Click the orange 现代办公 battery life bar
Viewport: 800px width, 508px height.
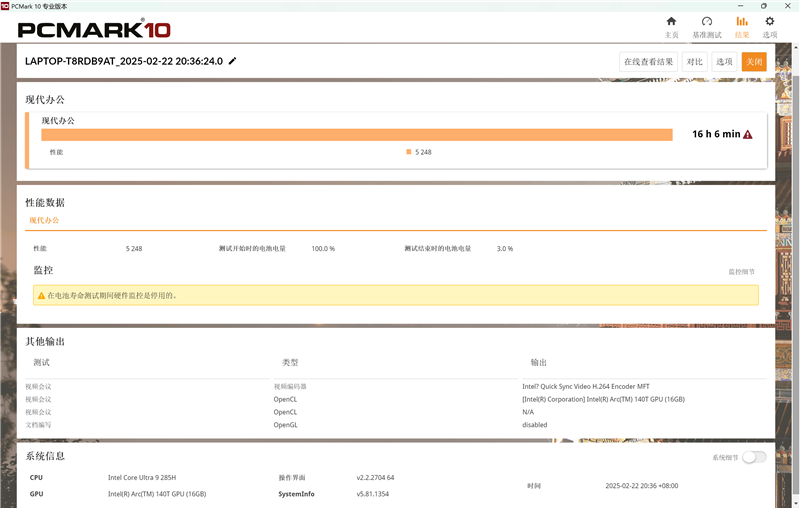pos(357,135)
